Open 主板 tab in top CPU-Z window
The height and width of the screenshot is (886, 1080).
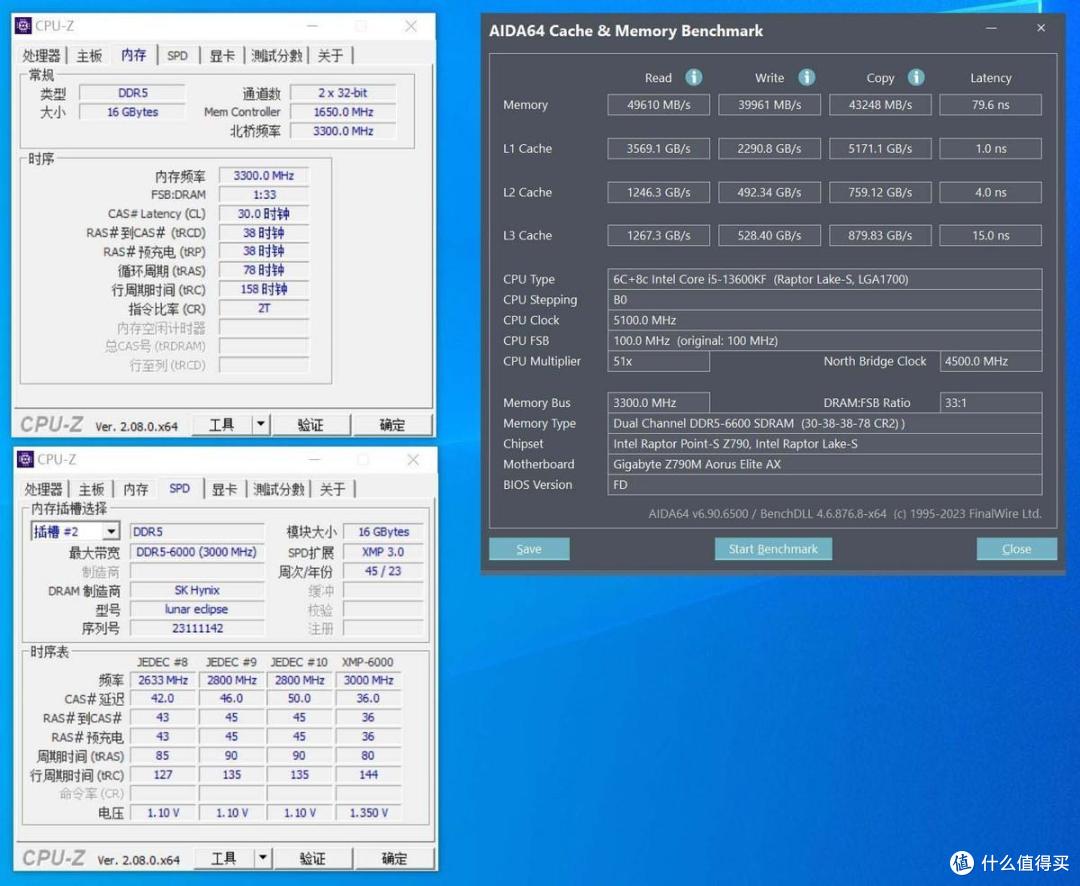tap(90, 56)
